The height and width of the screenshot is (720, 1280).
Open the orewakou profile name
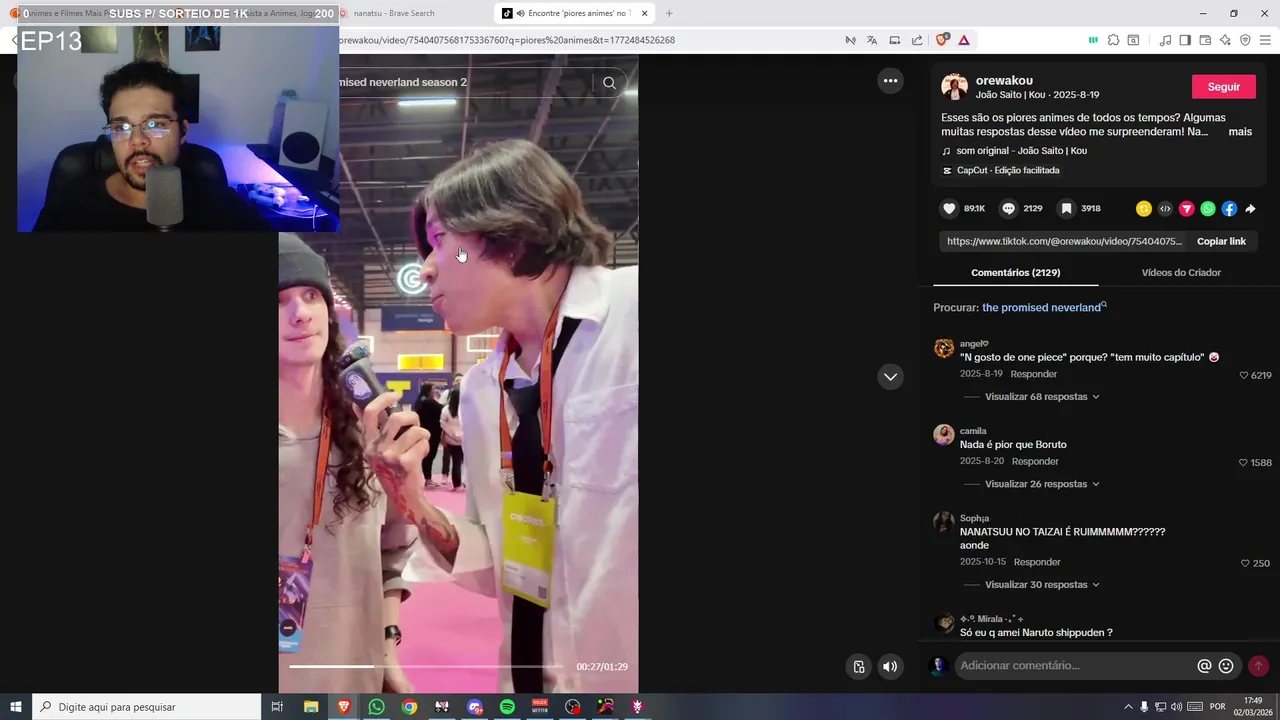point(1004,81)
